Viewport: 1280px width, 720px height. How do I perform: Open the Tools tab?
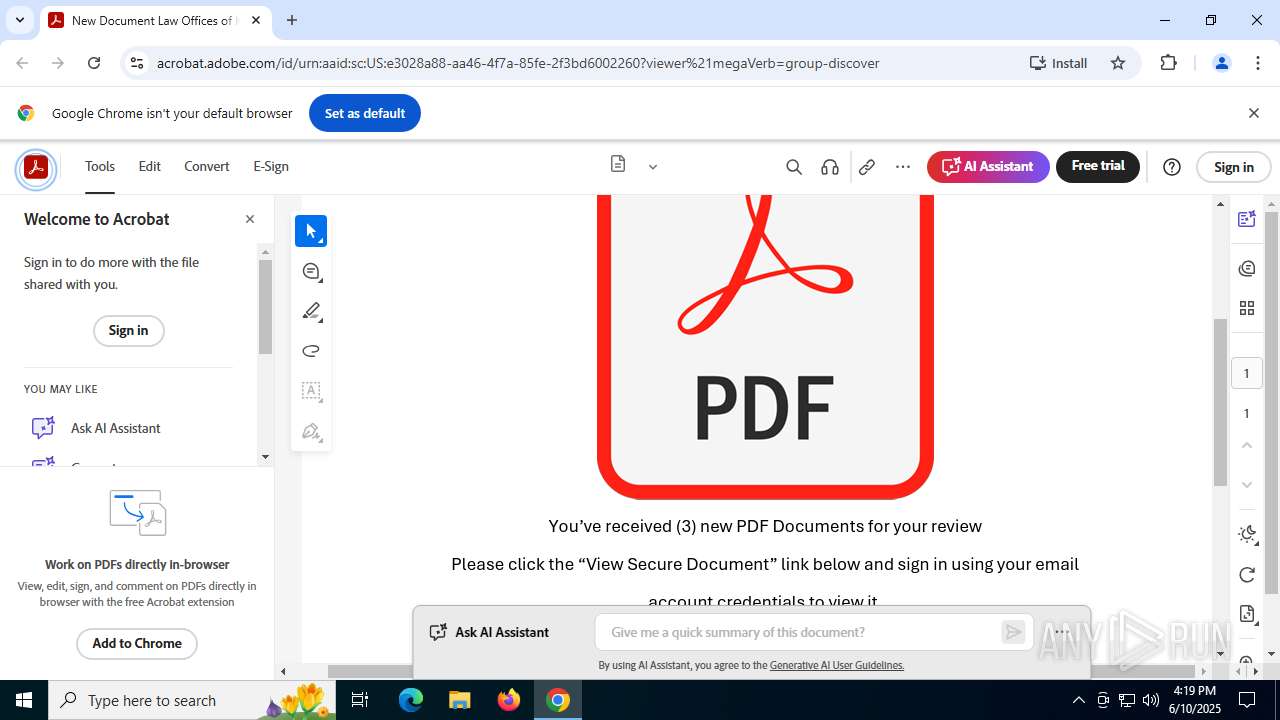[100, 167]
